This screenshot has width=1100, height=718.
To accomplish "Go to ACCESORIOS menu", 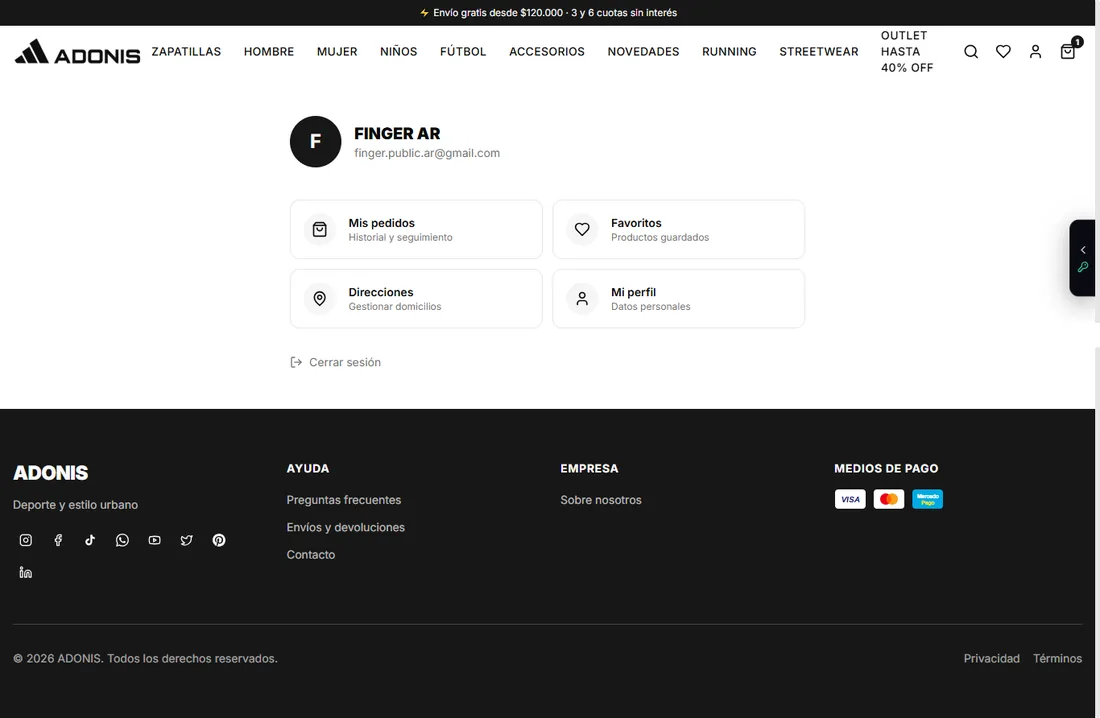I will pyautogui.click(x=546, y=51).
